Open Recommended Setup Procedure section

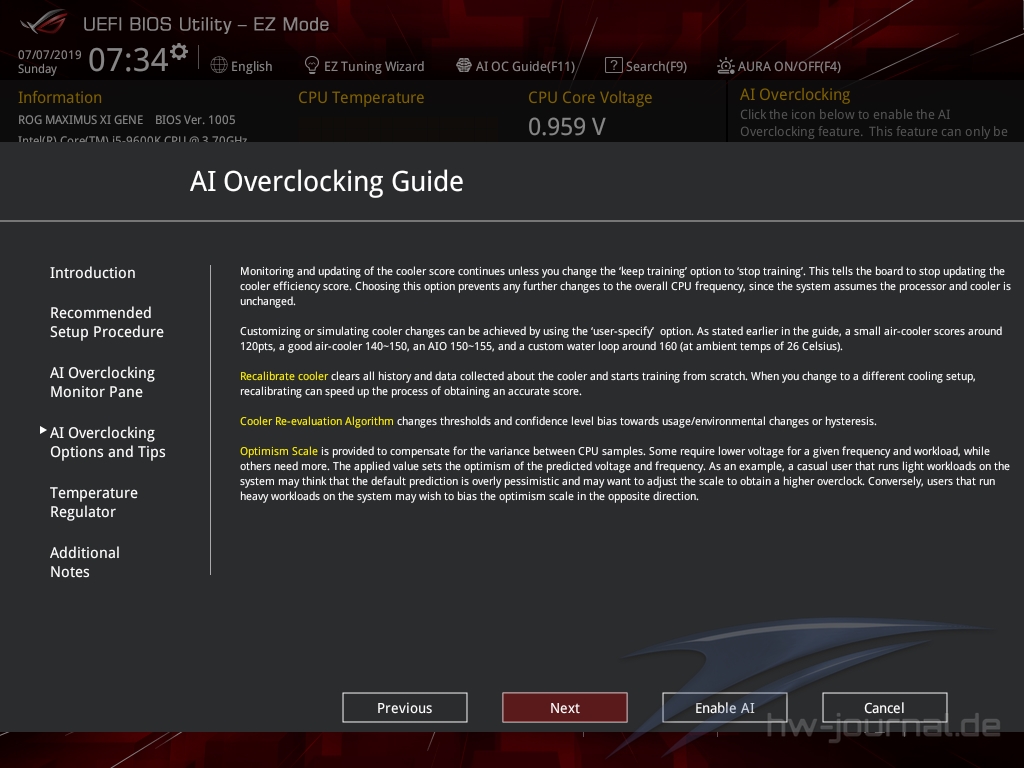click(106, 322)
